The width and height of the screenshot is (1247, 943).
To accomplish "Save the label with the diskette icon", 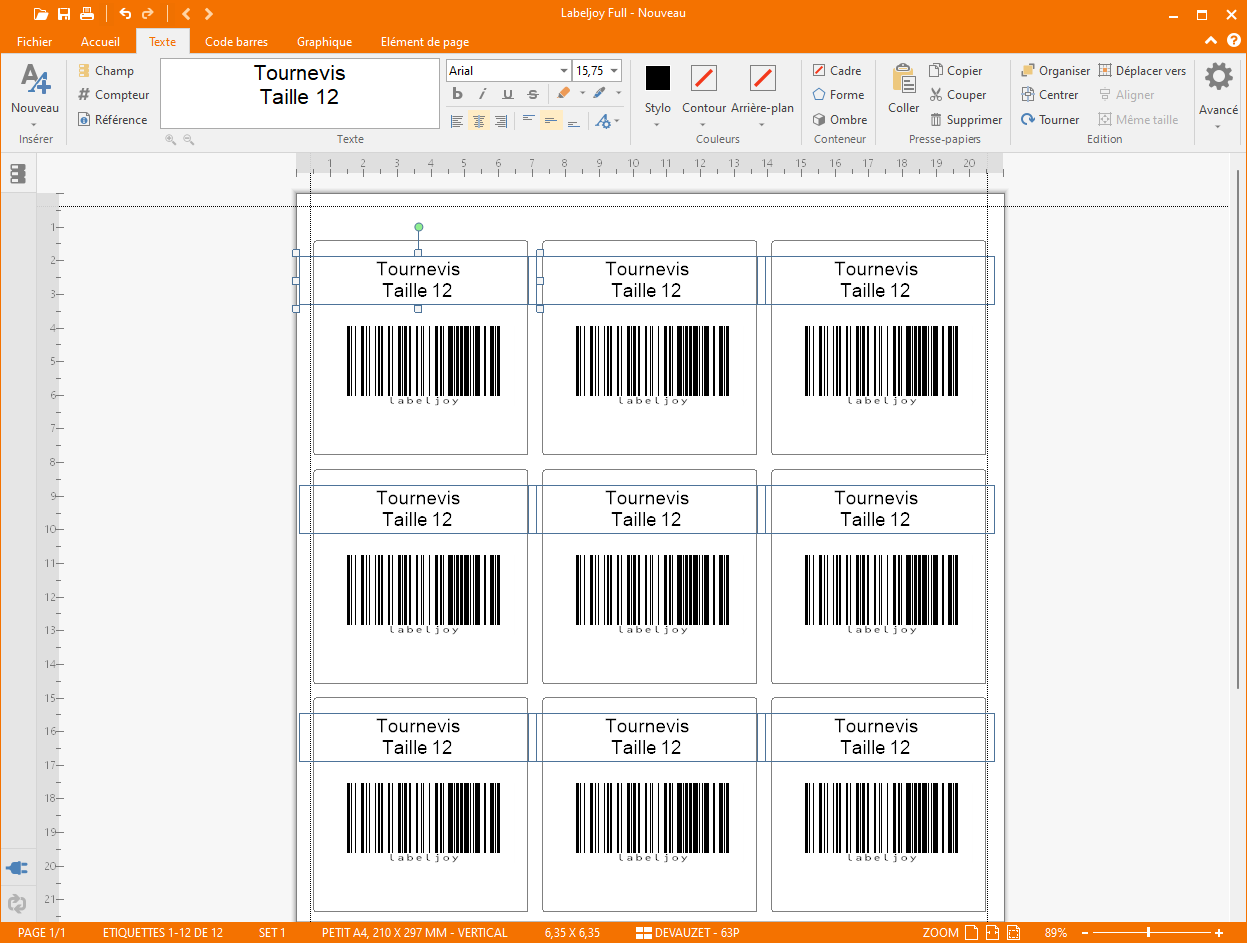I will 64,14.
